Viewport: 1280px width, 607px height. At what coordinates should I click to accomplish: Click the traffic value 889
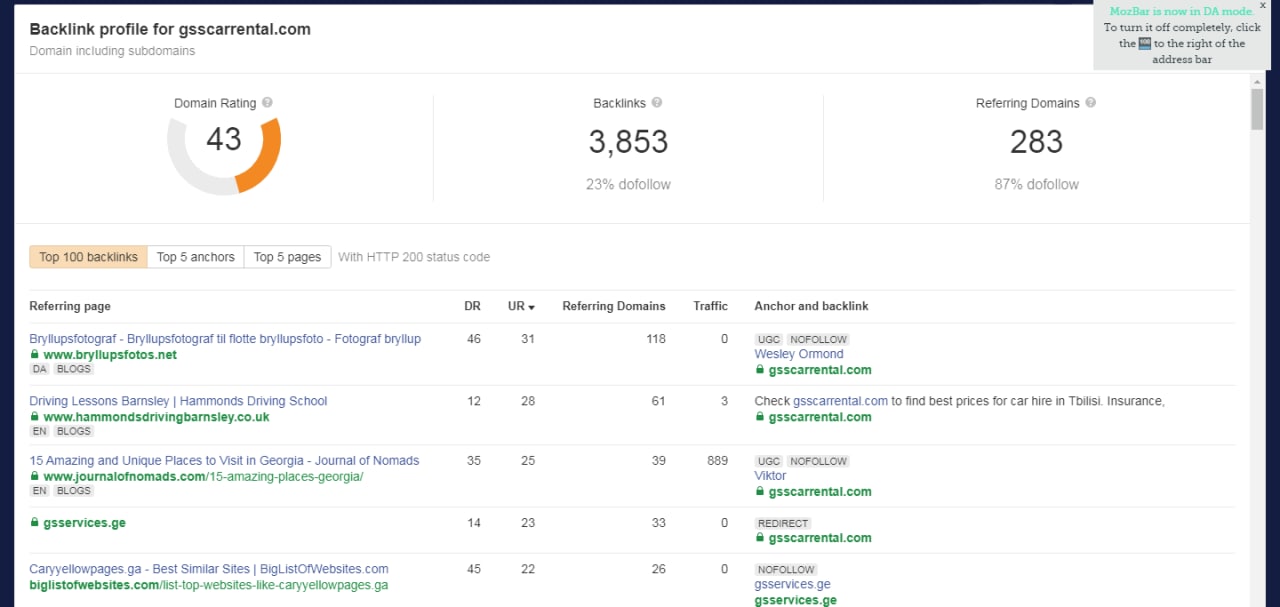(717, 461)
